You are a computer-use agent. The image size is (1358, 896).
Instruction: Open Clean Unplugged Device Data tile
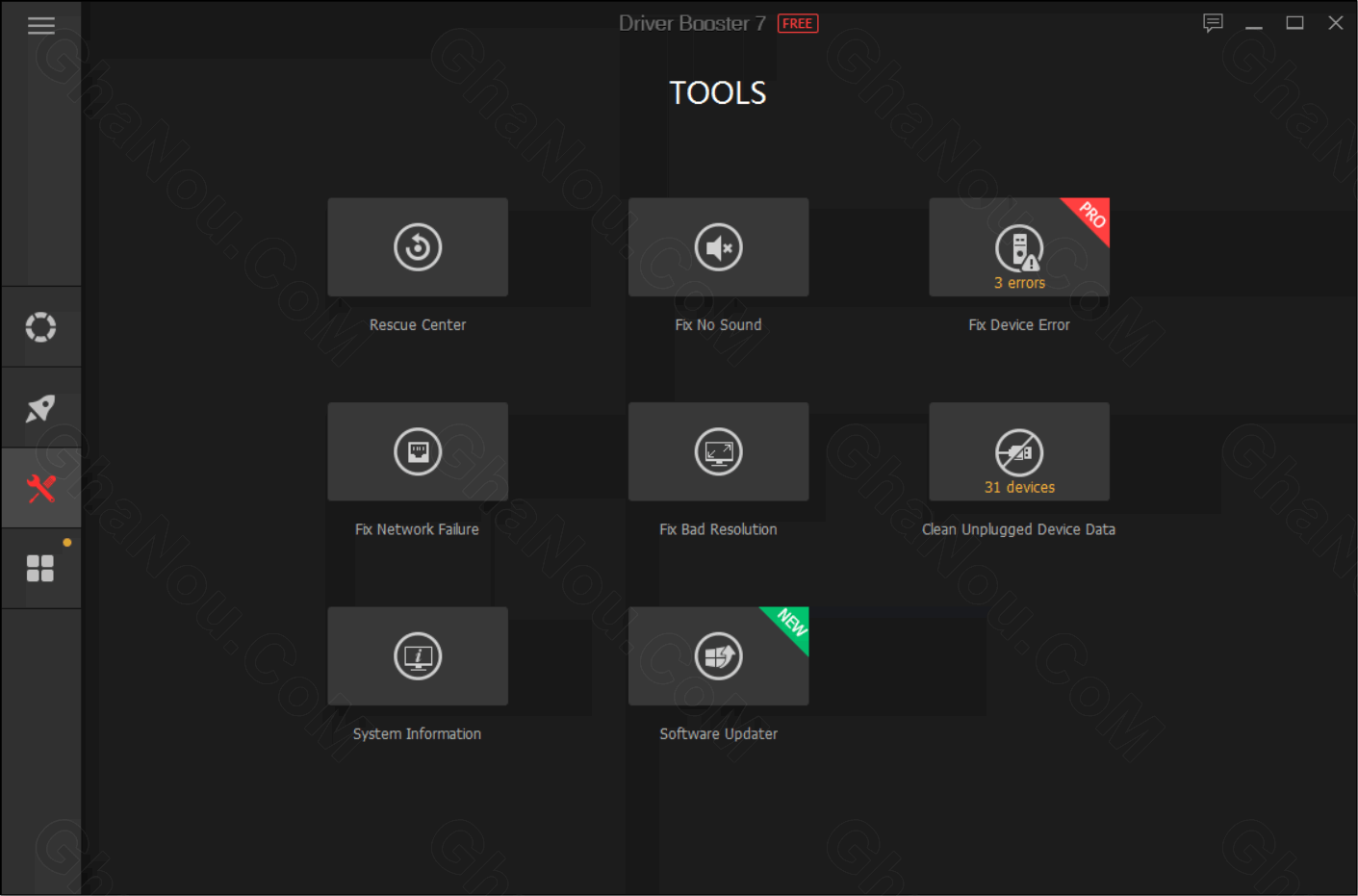[x=1019, y=451]
